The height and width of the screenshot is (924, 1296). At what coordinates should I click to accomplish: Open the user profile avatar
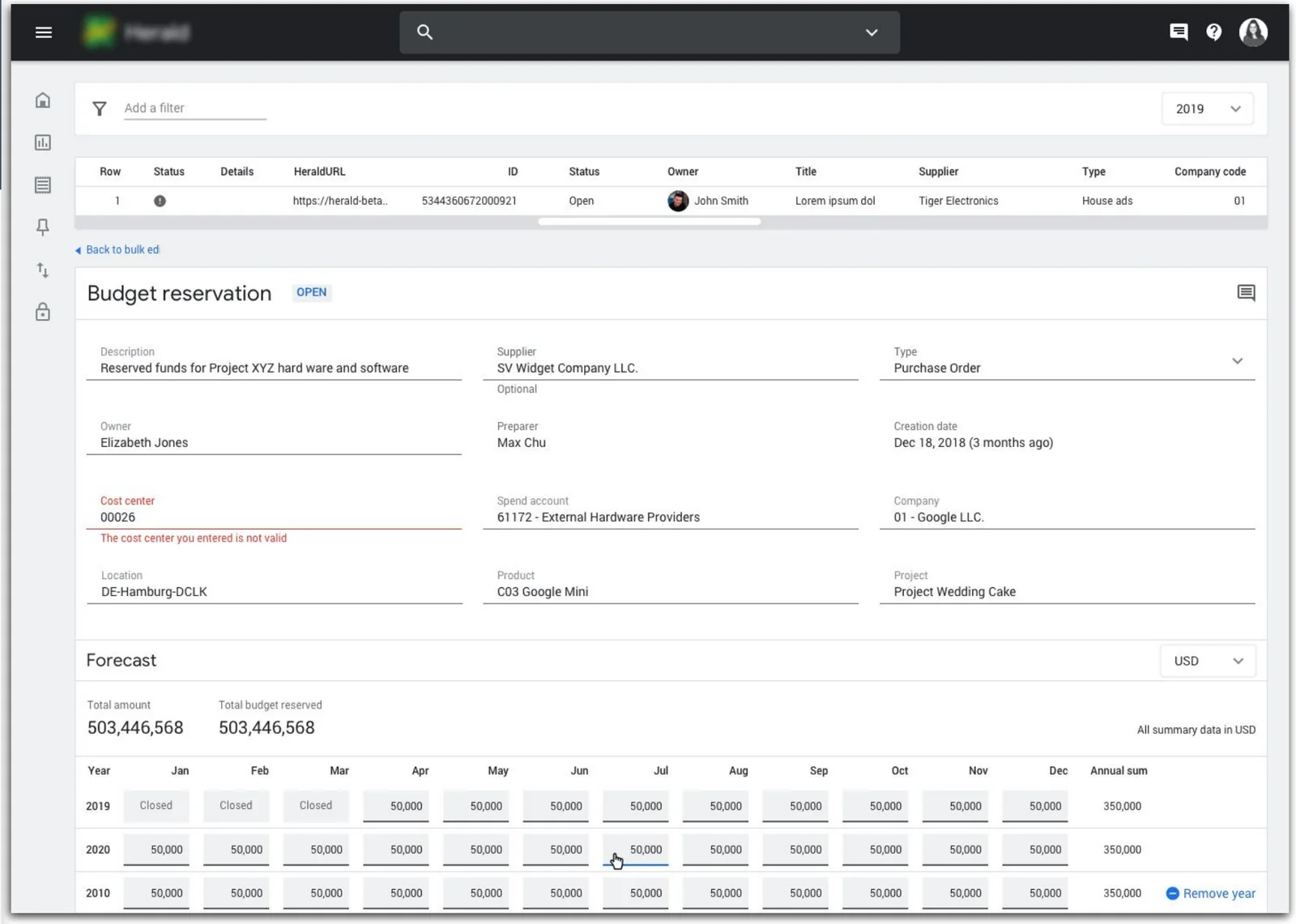pos(1253,32)
